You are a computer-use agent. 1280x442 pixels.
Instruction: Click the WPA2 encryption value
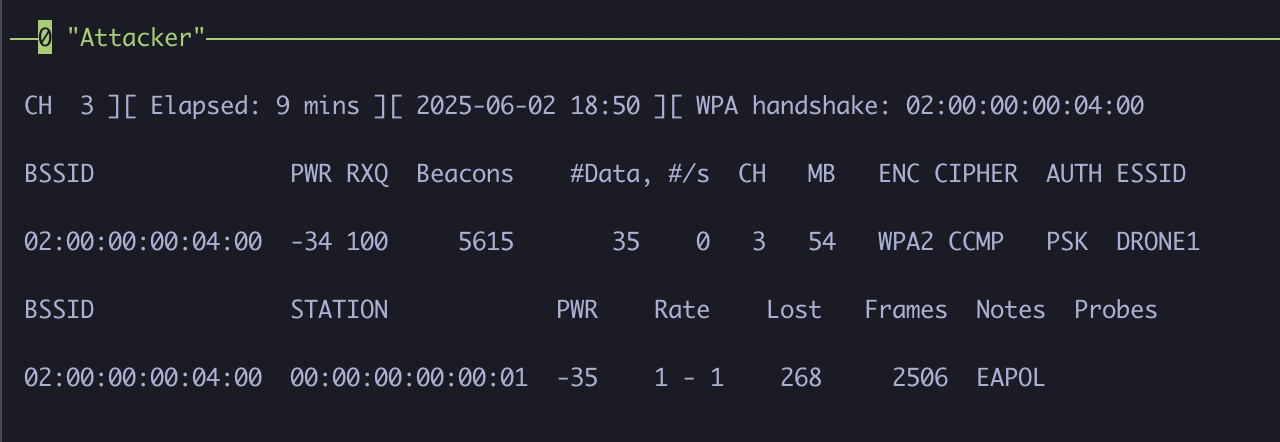[x=906, y=242]
